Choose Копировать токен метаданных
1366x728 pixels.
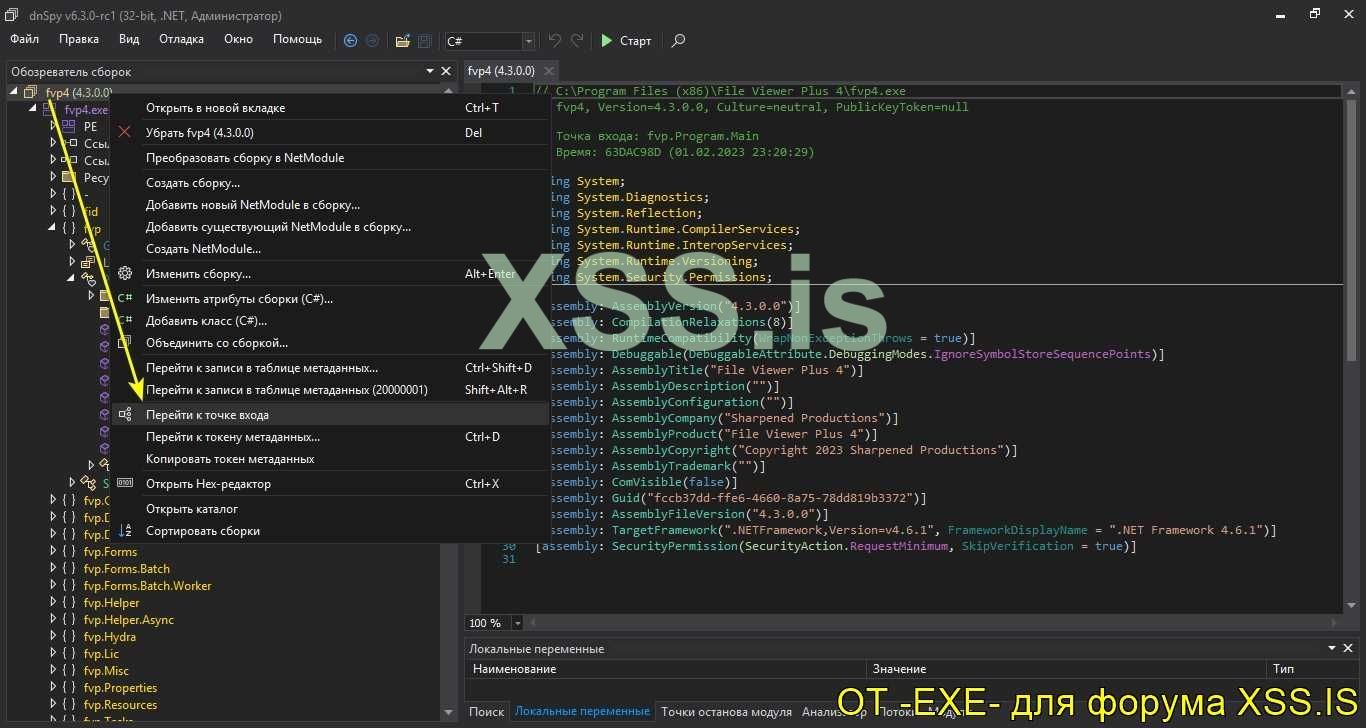330,459
